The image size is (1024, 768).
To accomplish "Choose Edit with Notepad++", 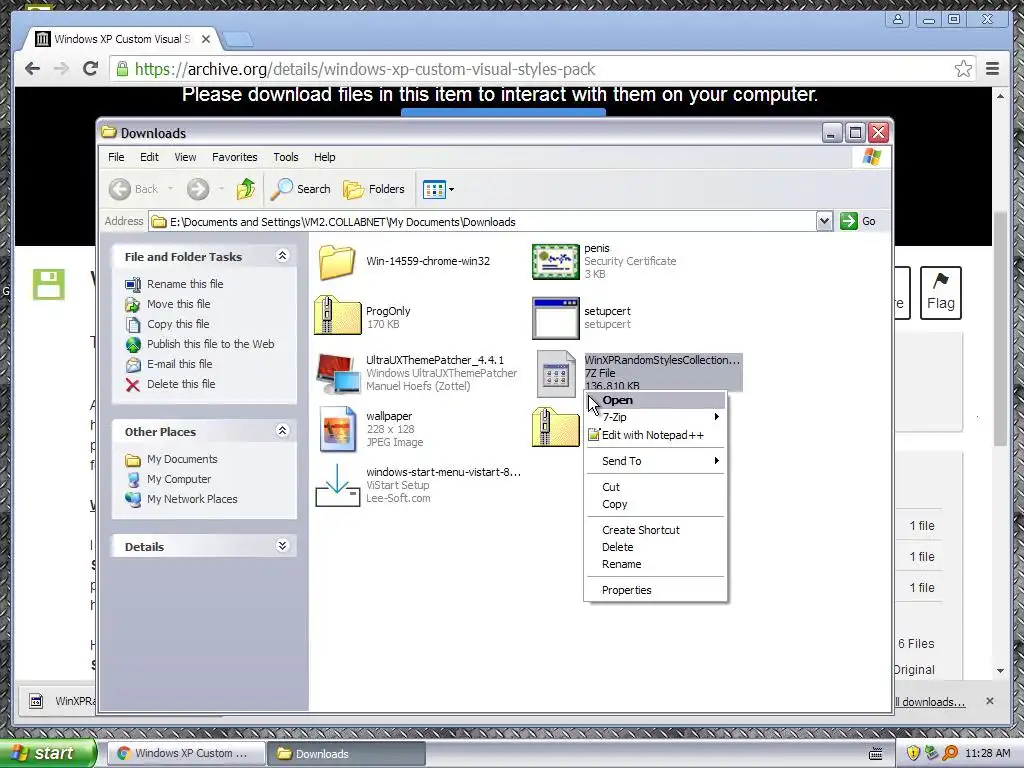I will [656, 436].
